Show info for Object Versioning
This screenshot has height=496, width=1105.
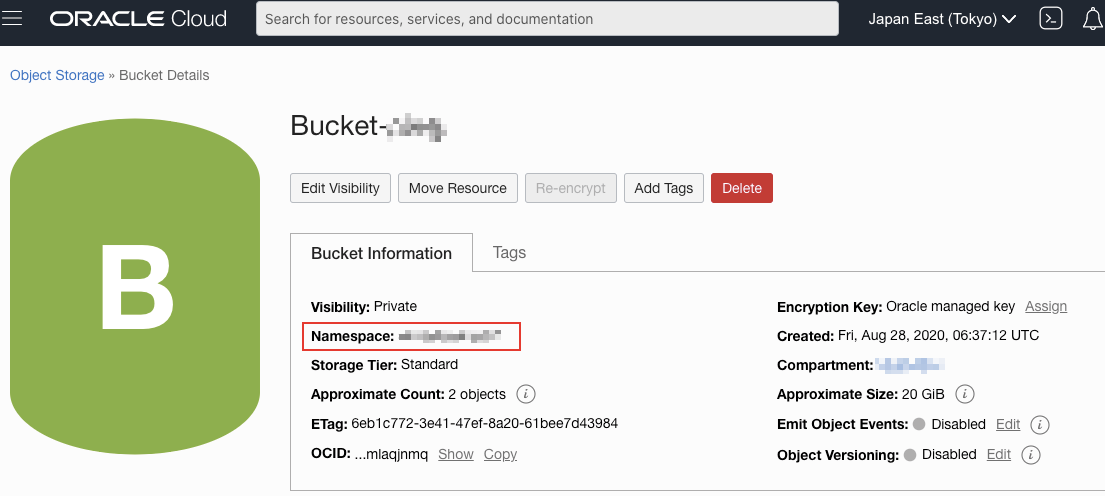click(x=1030, y=454)
